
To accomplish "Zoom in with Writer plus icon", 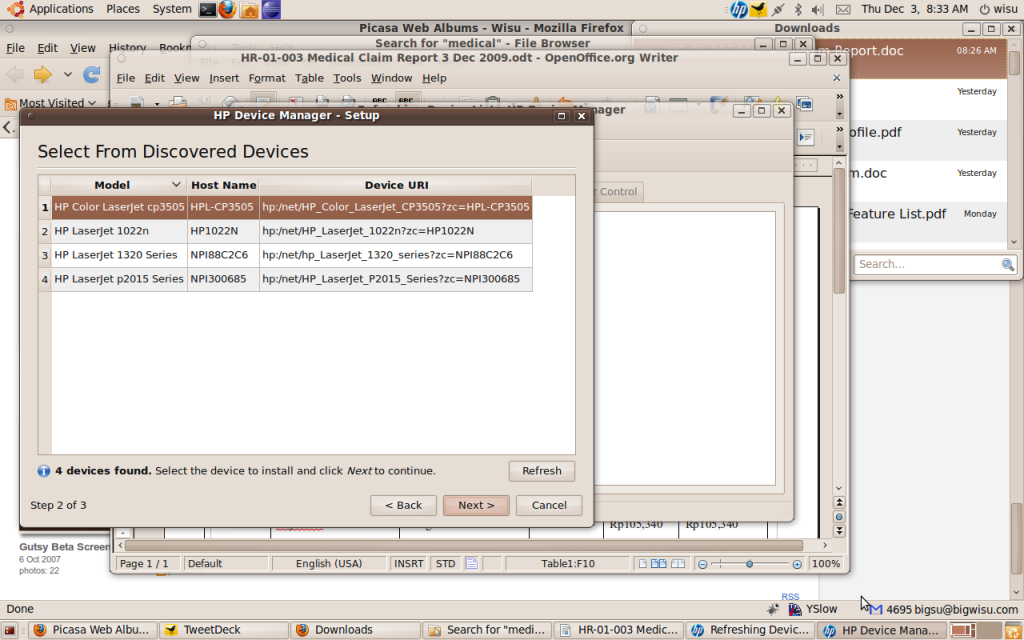I will click(x=797, y=564).
